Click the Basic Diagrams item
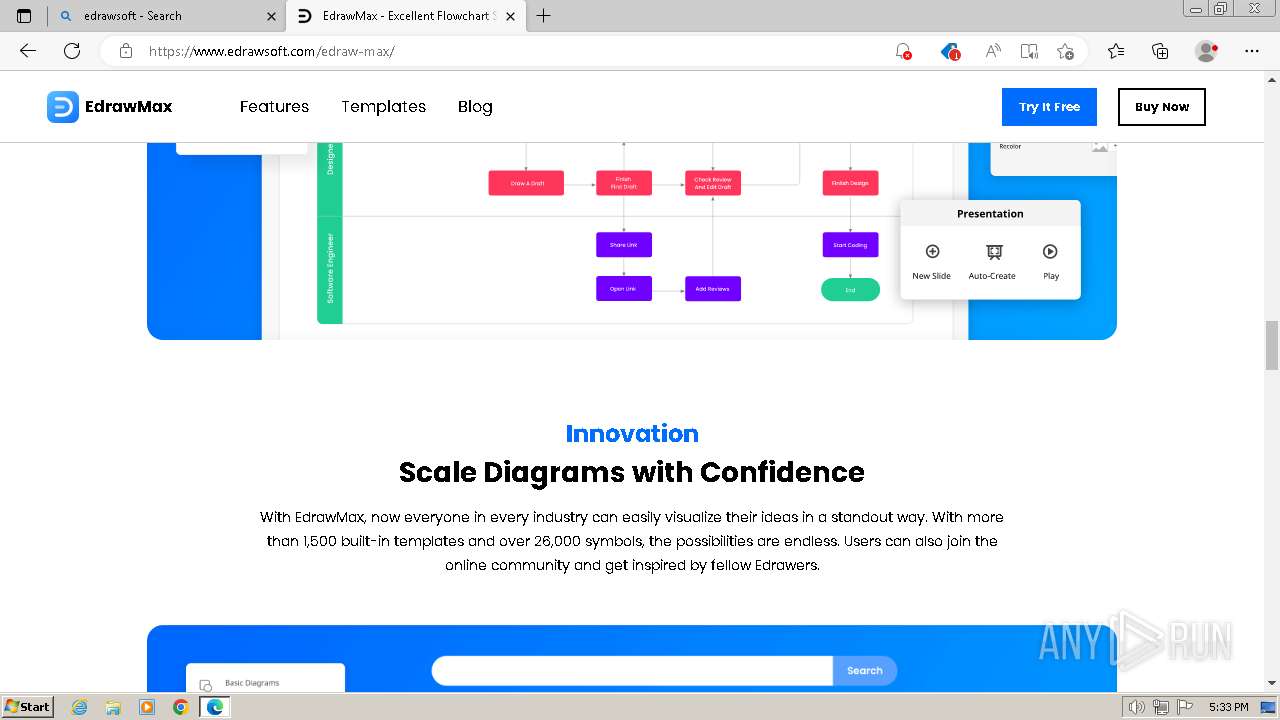This screenshot has height=720, width=1280. click(x=252, y=683)
